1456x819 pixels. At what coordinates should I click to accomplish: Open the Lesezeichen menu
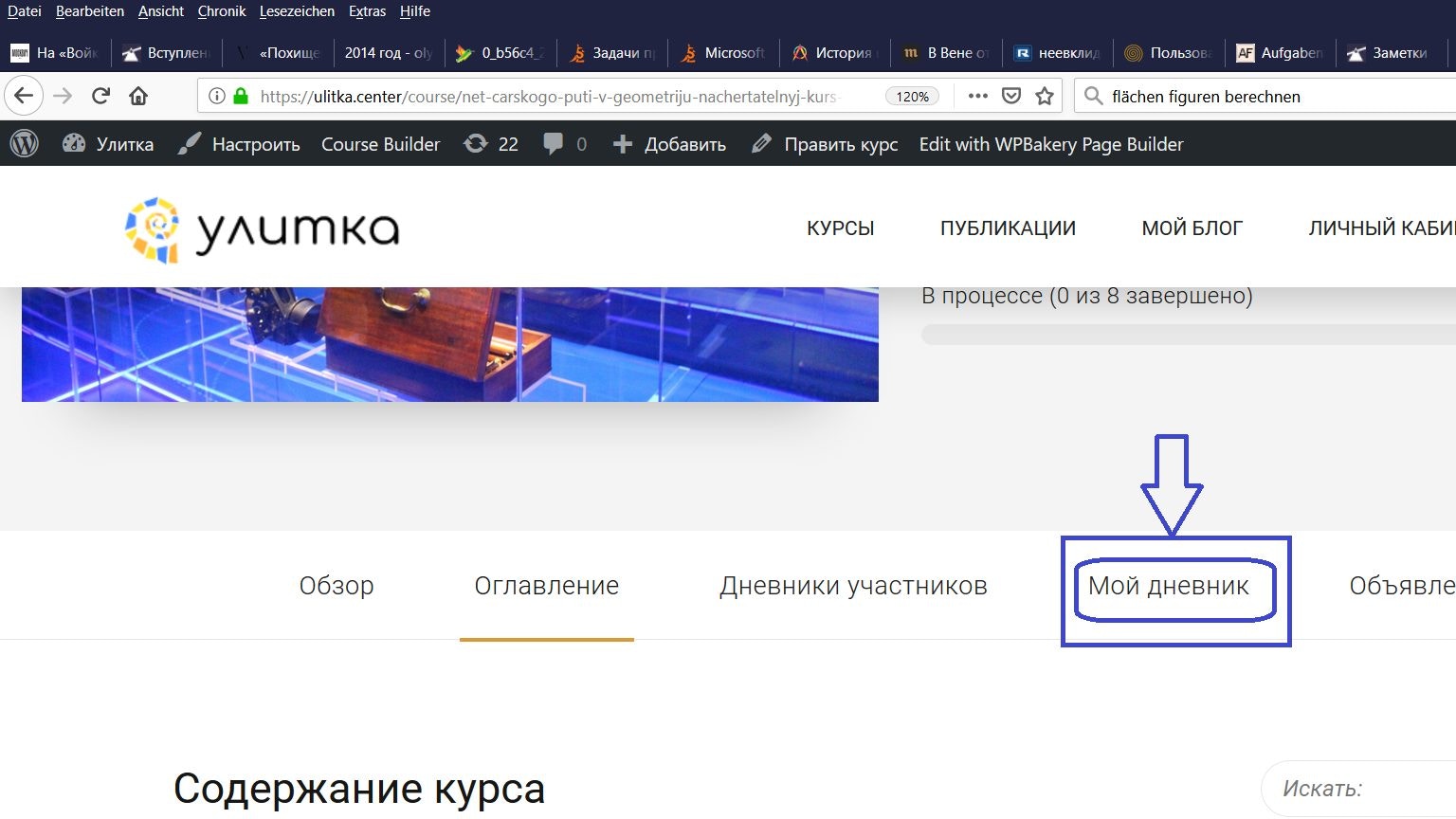[x=297, y=11]
